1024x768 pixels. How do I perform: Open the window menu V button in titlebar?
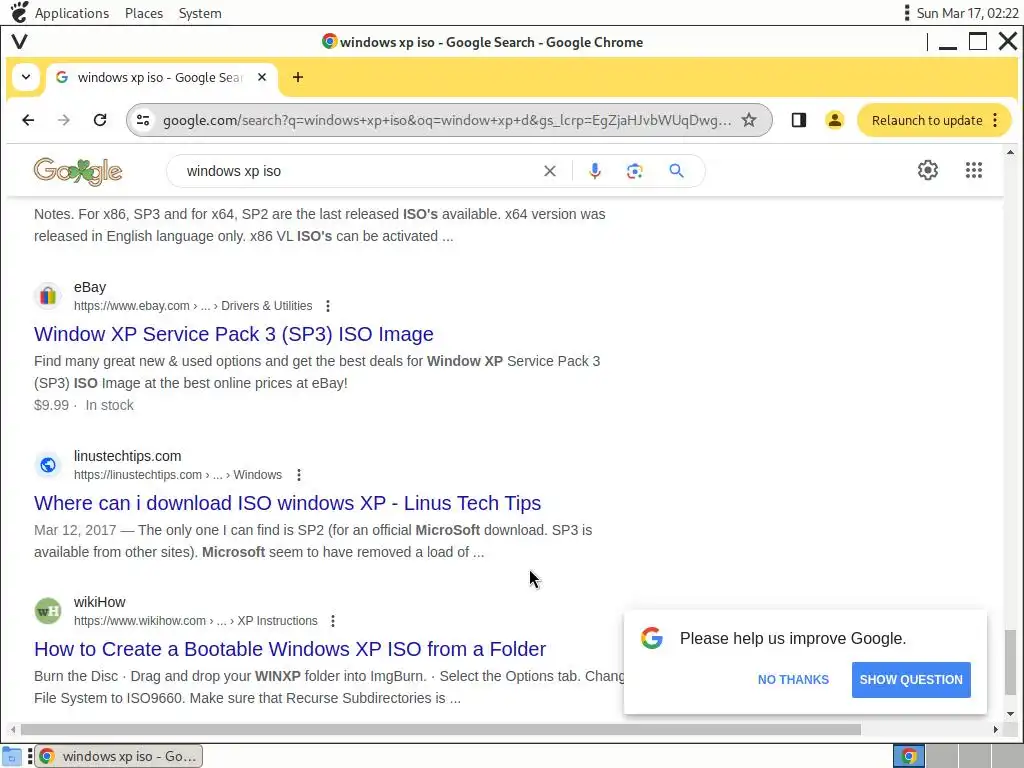coord(20,42)
